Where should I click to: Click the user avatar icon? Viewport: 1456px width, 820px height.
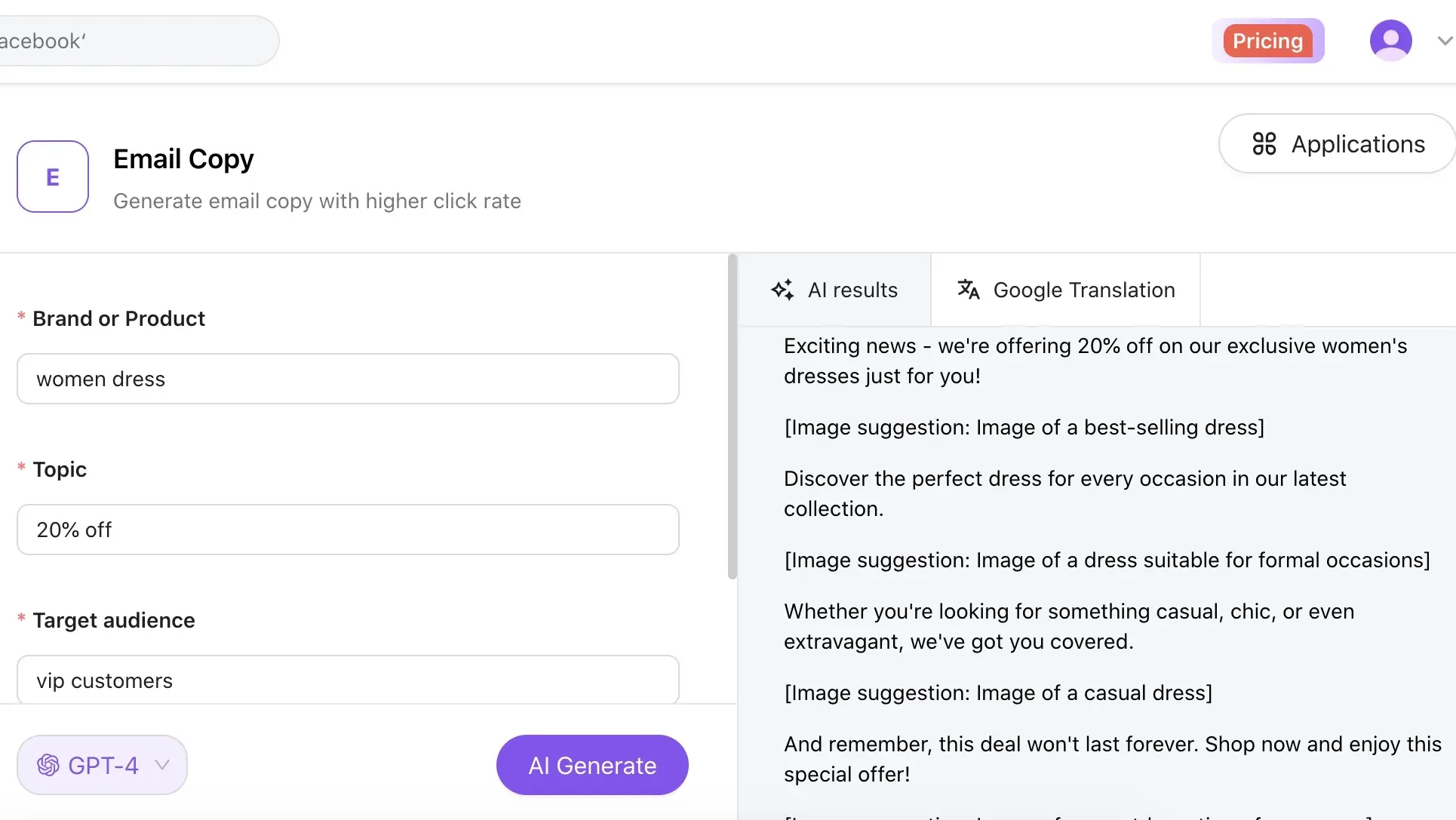pyautogui.click(x=1390, y=41)
